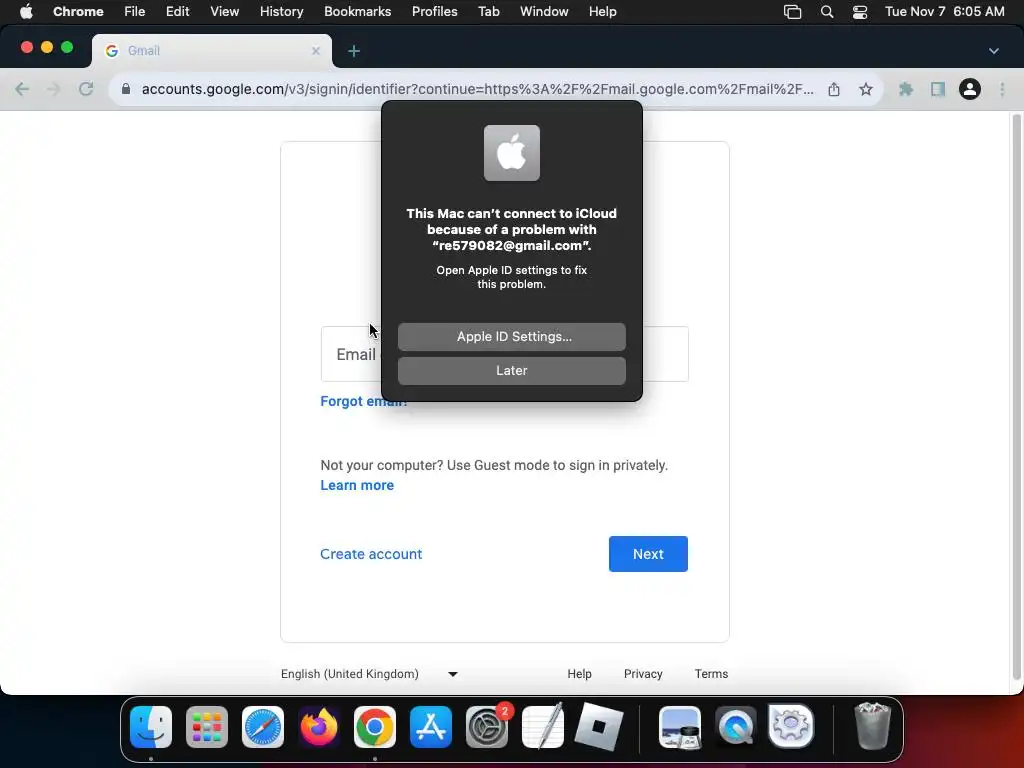The width and height of the screenshot is (1024, 768).
Task: Launch Roblox from the Dock
Action: 599,727
